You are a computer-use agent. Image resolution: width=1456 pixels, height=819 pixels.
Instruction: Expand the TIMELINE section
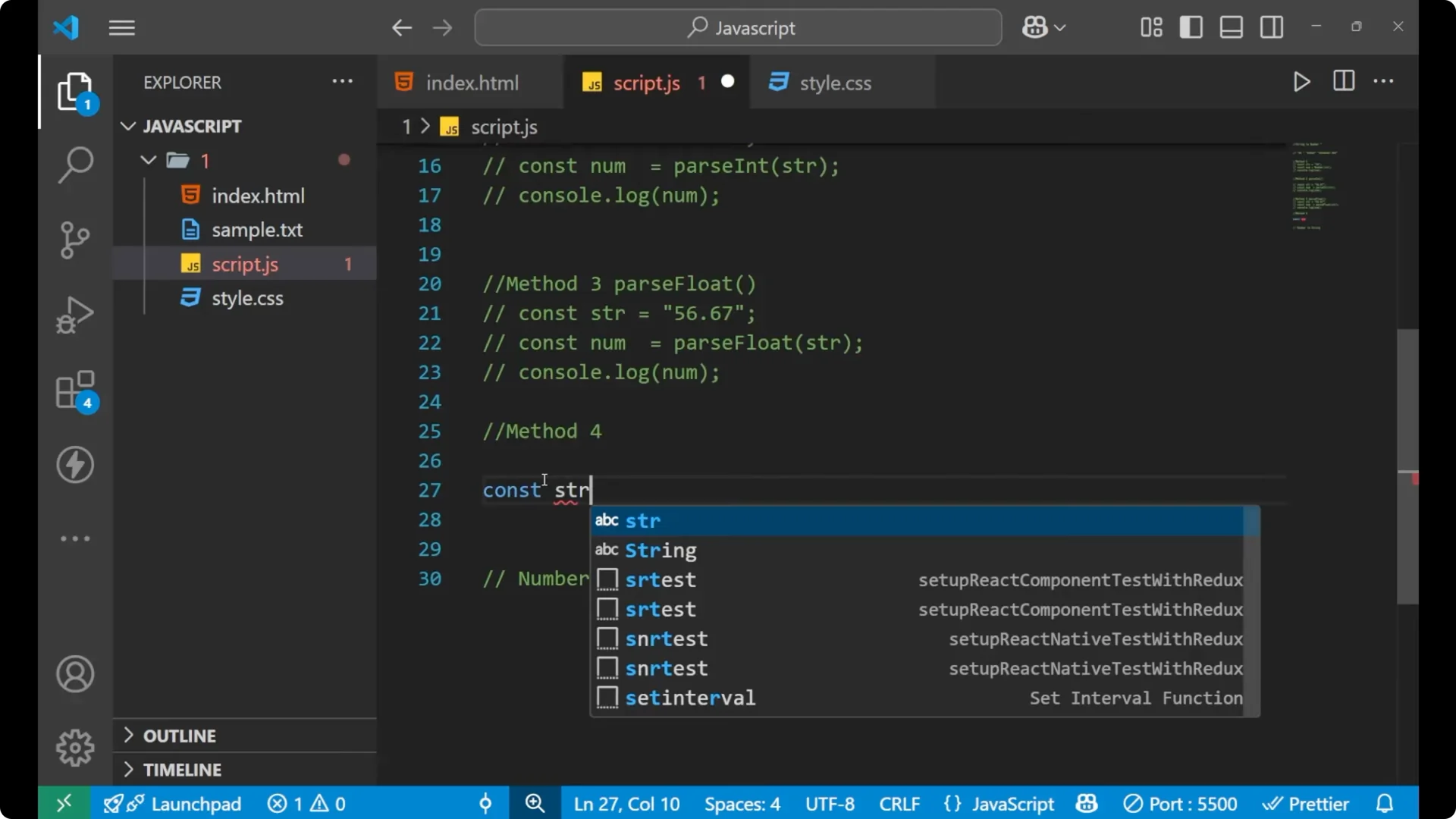coord(184,769)
